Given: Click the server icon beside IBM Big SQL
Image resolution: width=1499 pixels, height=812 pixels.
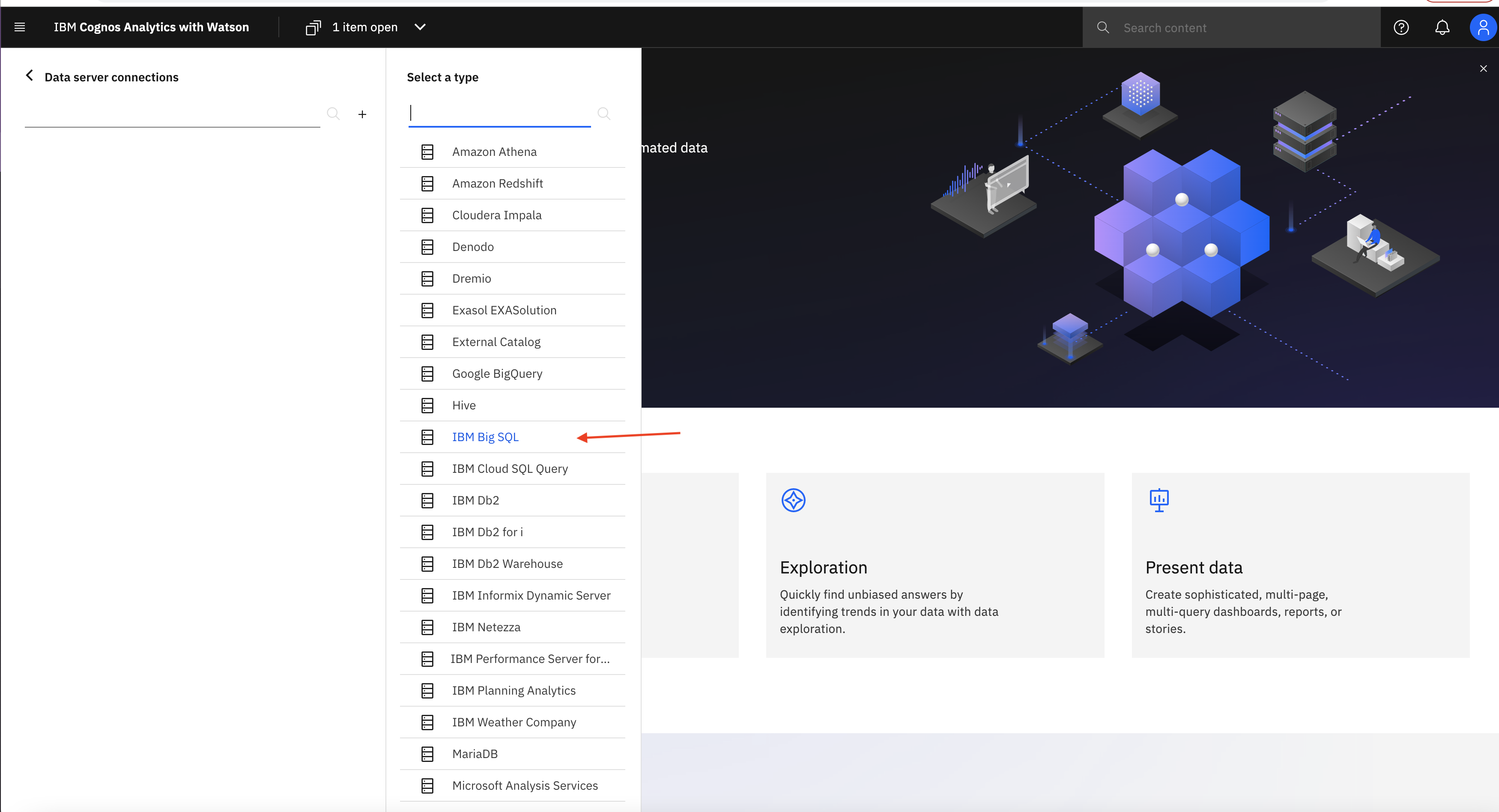Looking at the screenshot, I should [427, 437].
